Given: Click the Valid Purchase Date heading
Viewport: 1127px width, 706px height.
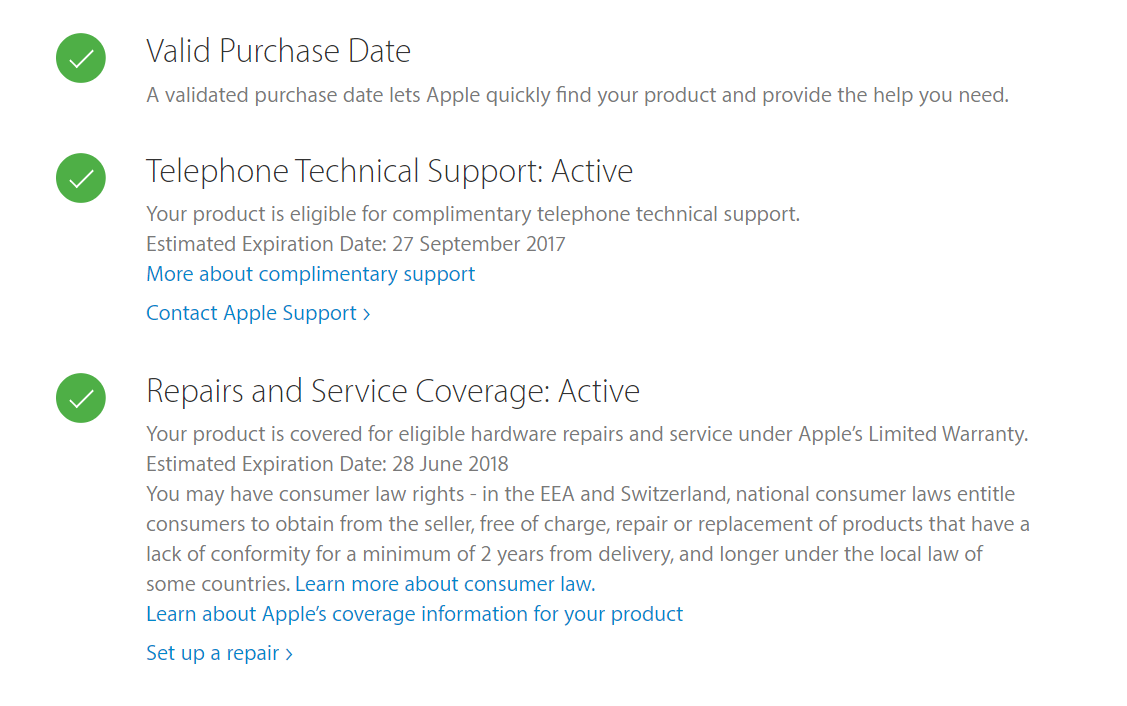Looking at the screenshot, I should tap(278, 51).
